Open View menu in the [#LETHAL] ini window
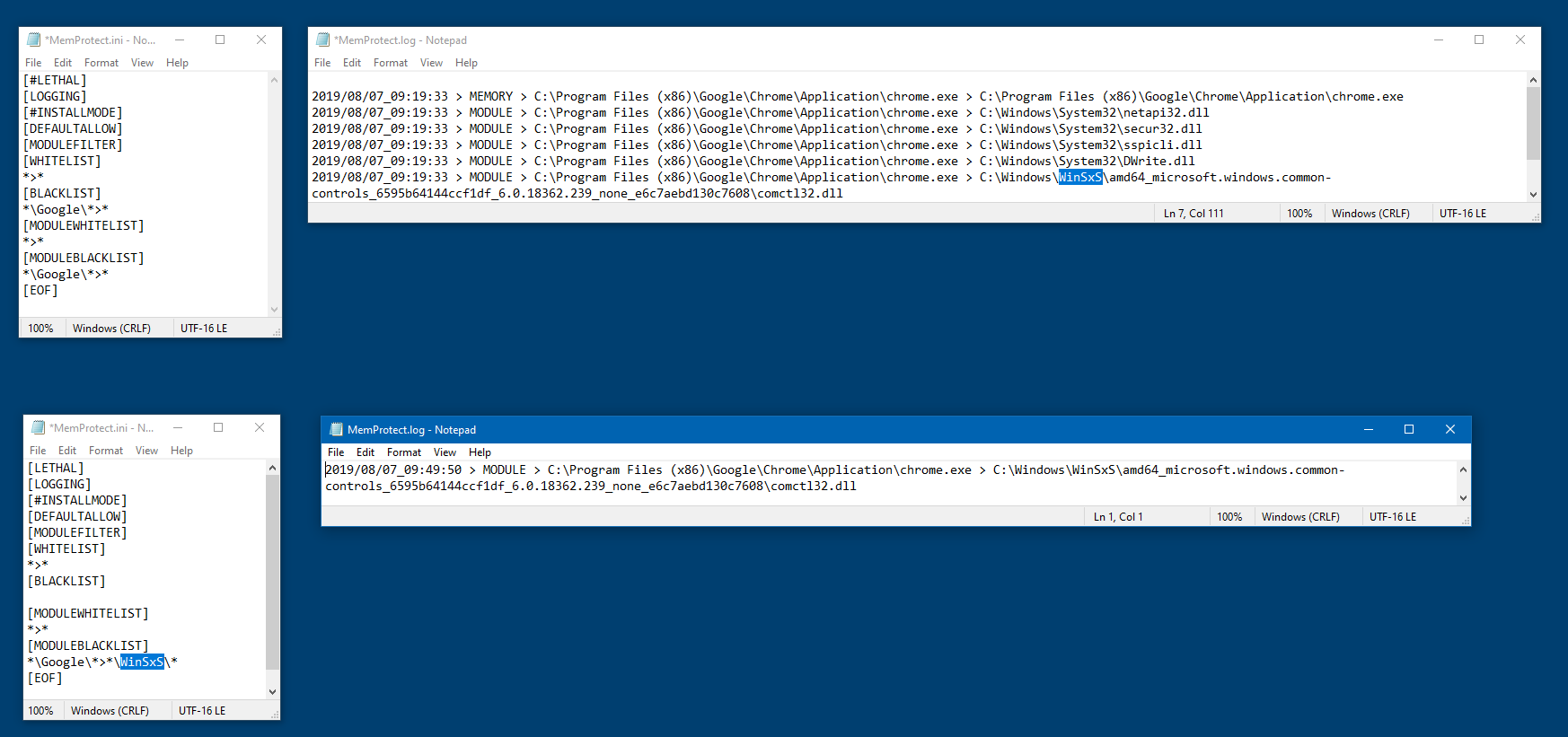The image size is (1568, 737). 142,63
